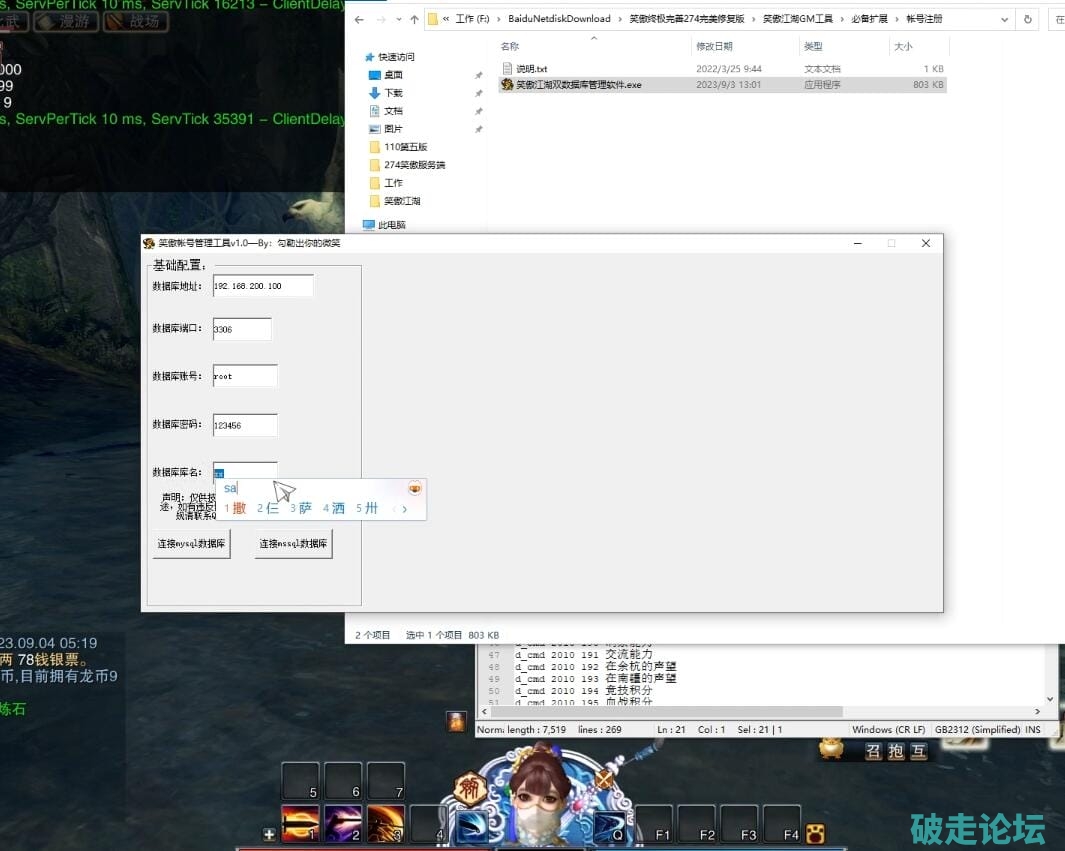Focus the 数据库地址 IP address field

[x=263, y=286]
